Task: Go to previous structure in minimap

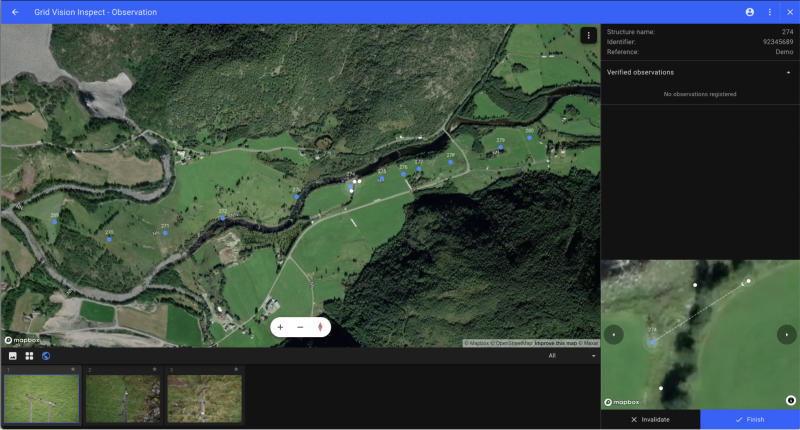Action: [614, 335]
